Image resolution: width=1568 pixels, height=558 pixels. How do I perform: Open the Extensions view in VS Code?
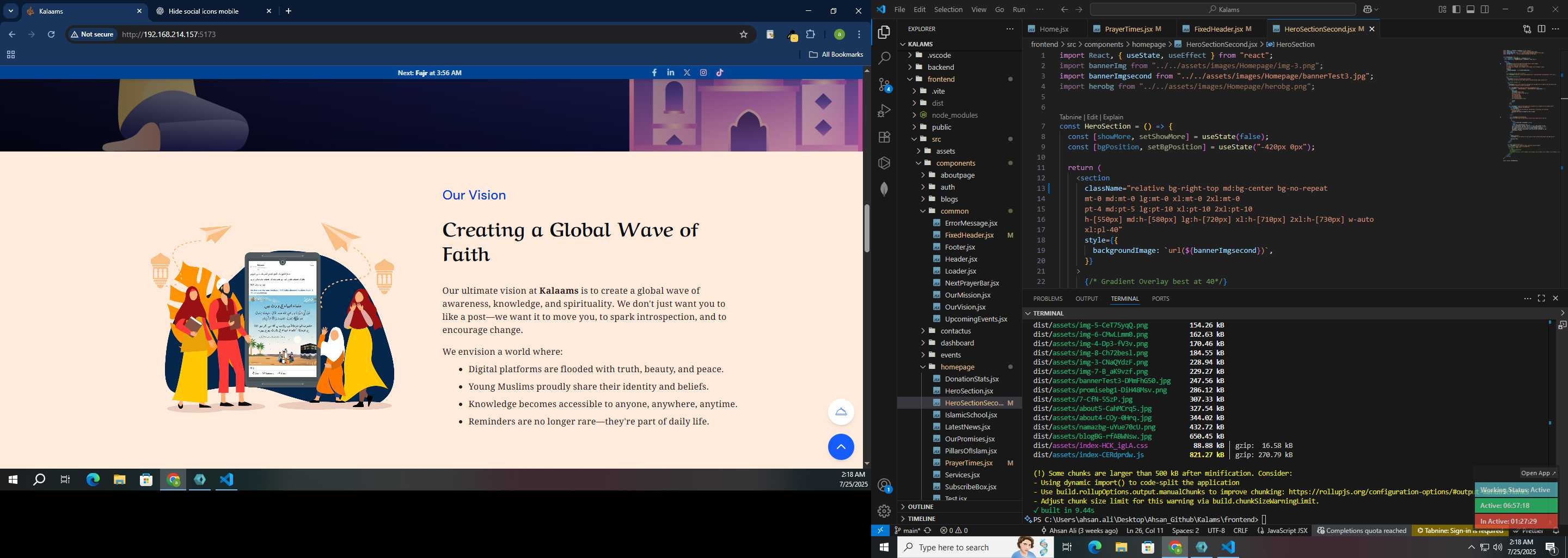point(884,137)
